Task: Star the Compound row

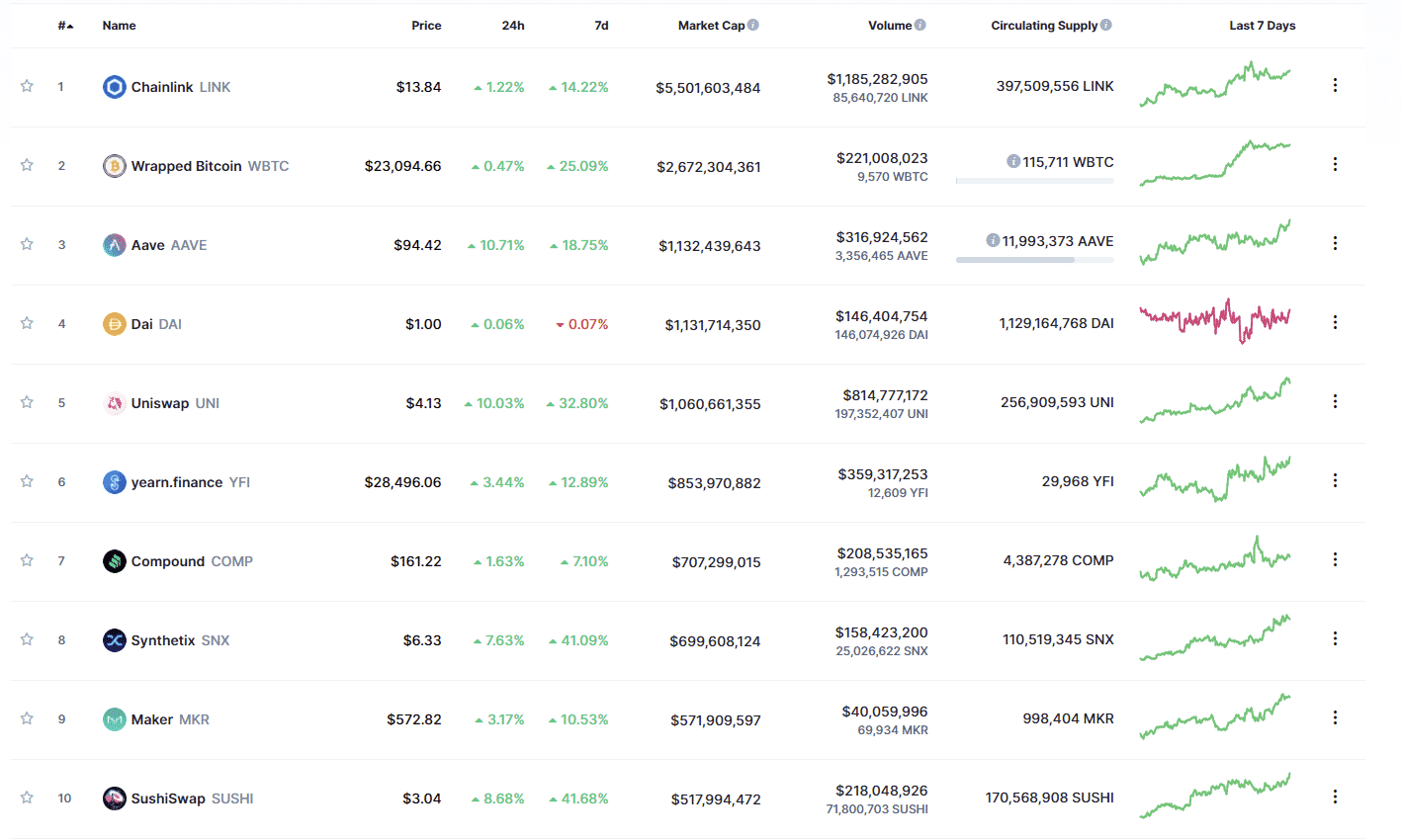Action: (x=27, y=560)
